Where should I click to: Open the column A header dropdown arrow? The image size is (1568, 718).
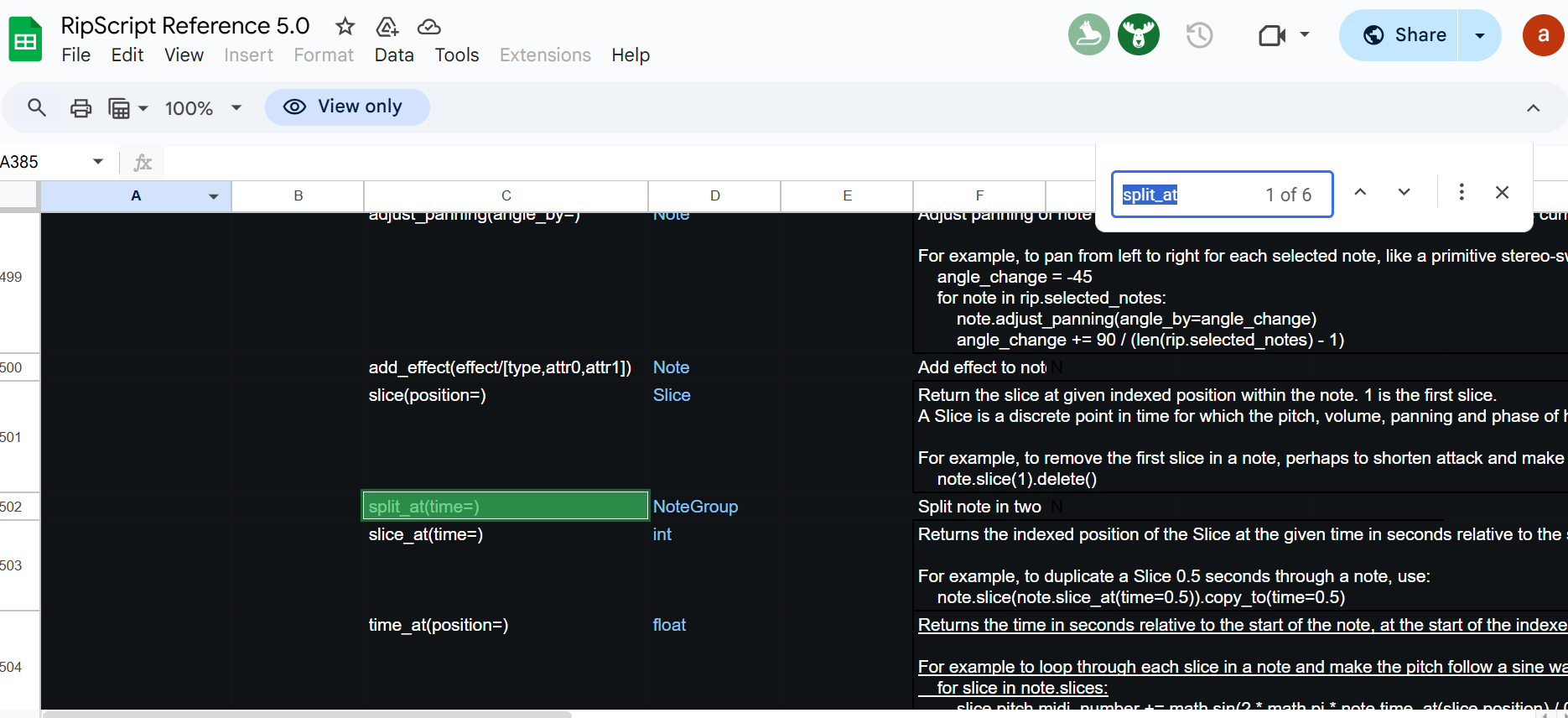[214, 196]
